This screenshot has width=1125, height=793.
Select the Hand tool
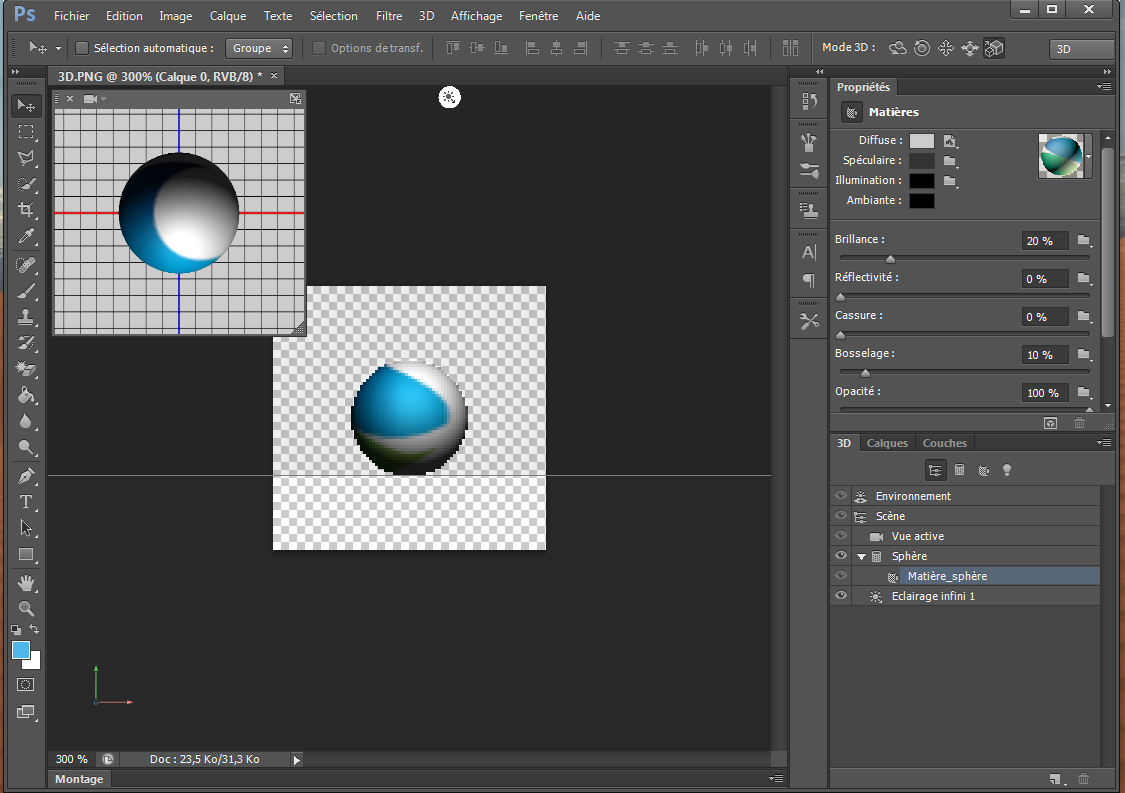point(27,582)
